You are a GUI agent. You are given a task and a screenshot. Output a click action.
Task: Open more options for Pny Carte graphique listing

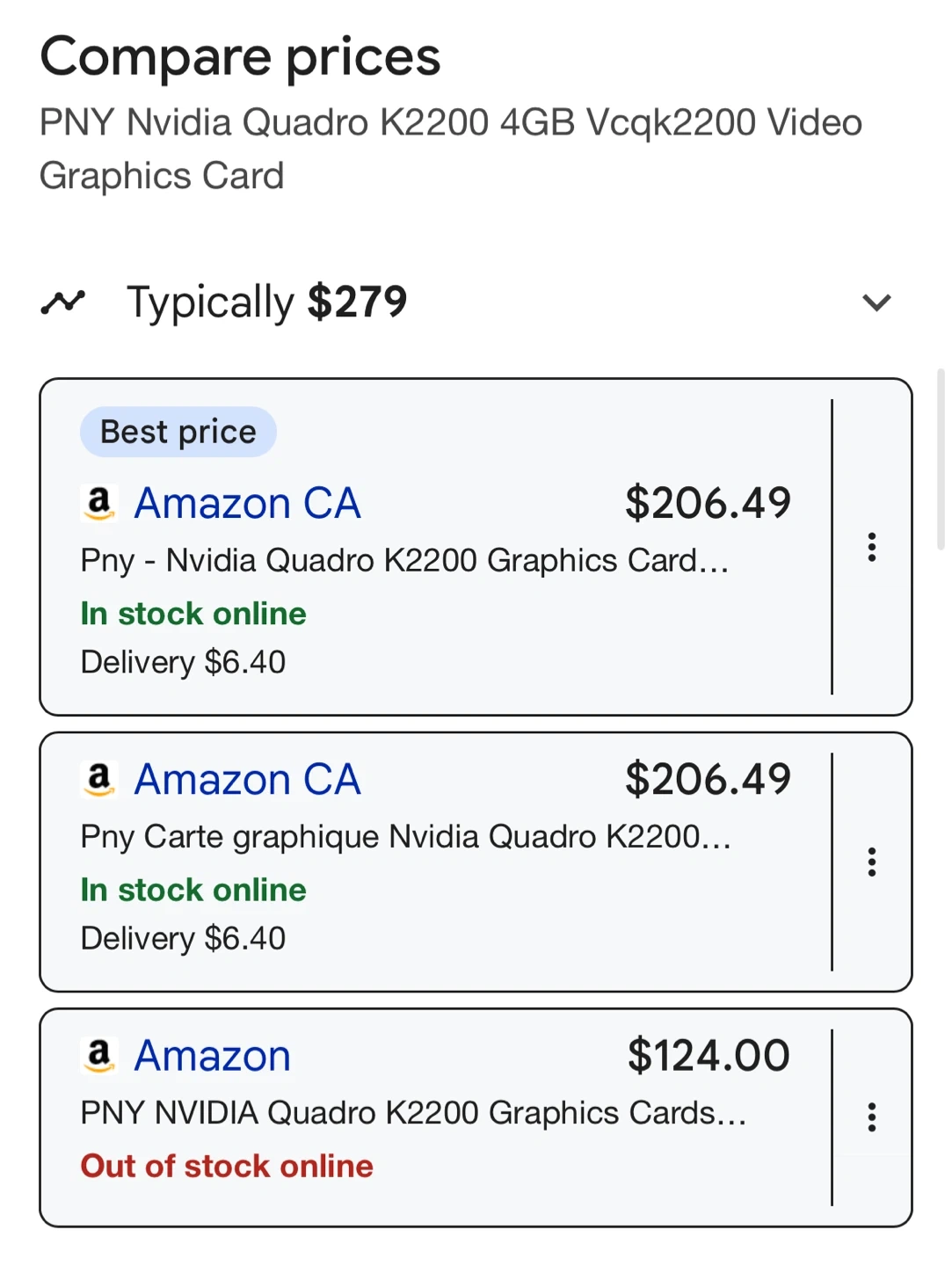click(871, 862)
